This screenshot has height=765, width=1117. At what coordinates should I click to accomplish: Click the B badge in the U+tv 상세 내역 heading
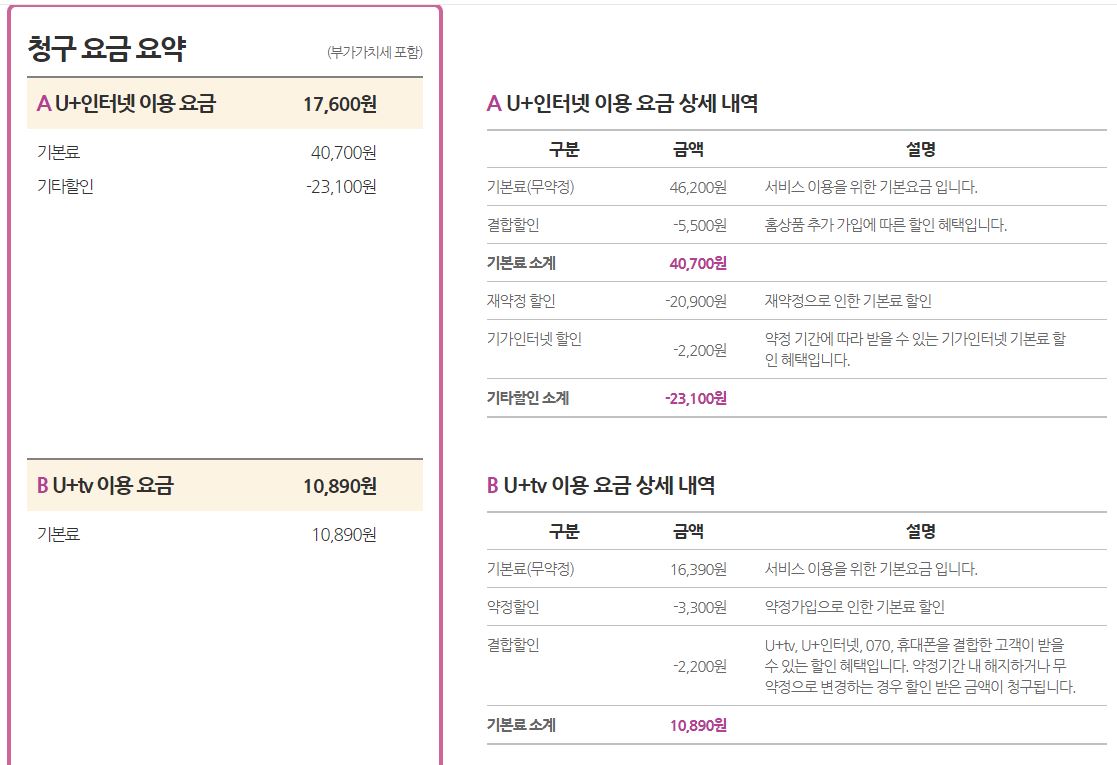point(494,481)
